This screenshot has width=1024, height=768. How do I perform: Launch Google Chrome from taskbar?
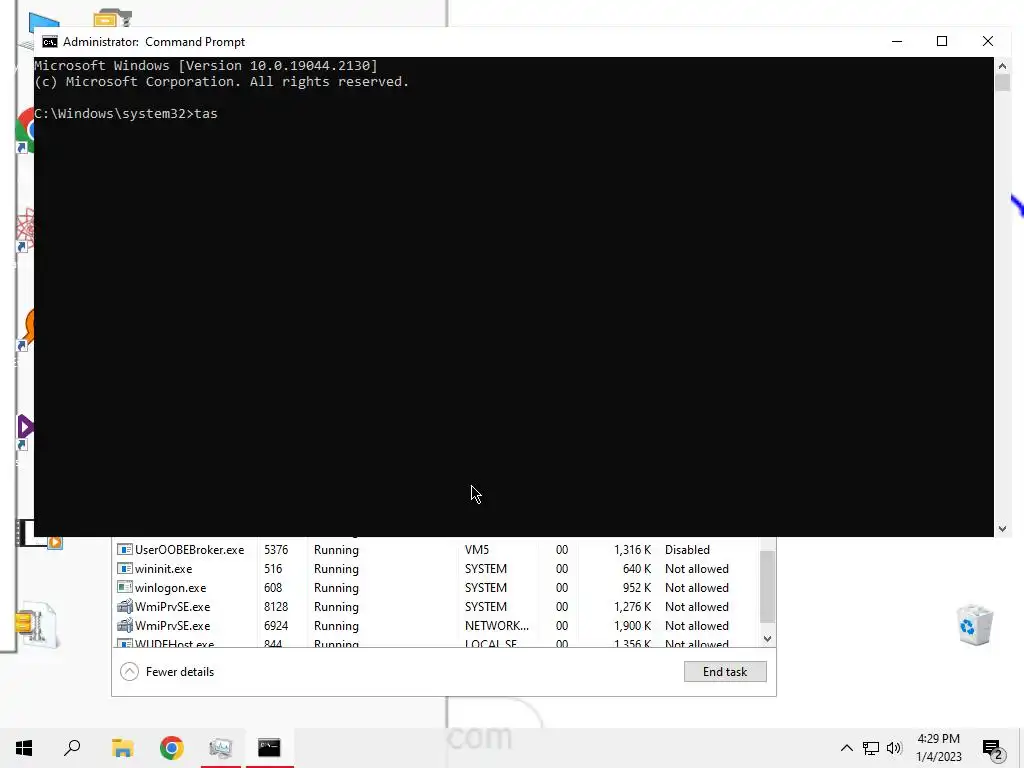pyautogui.click(x=171, y=748)
